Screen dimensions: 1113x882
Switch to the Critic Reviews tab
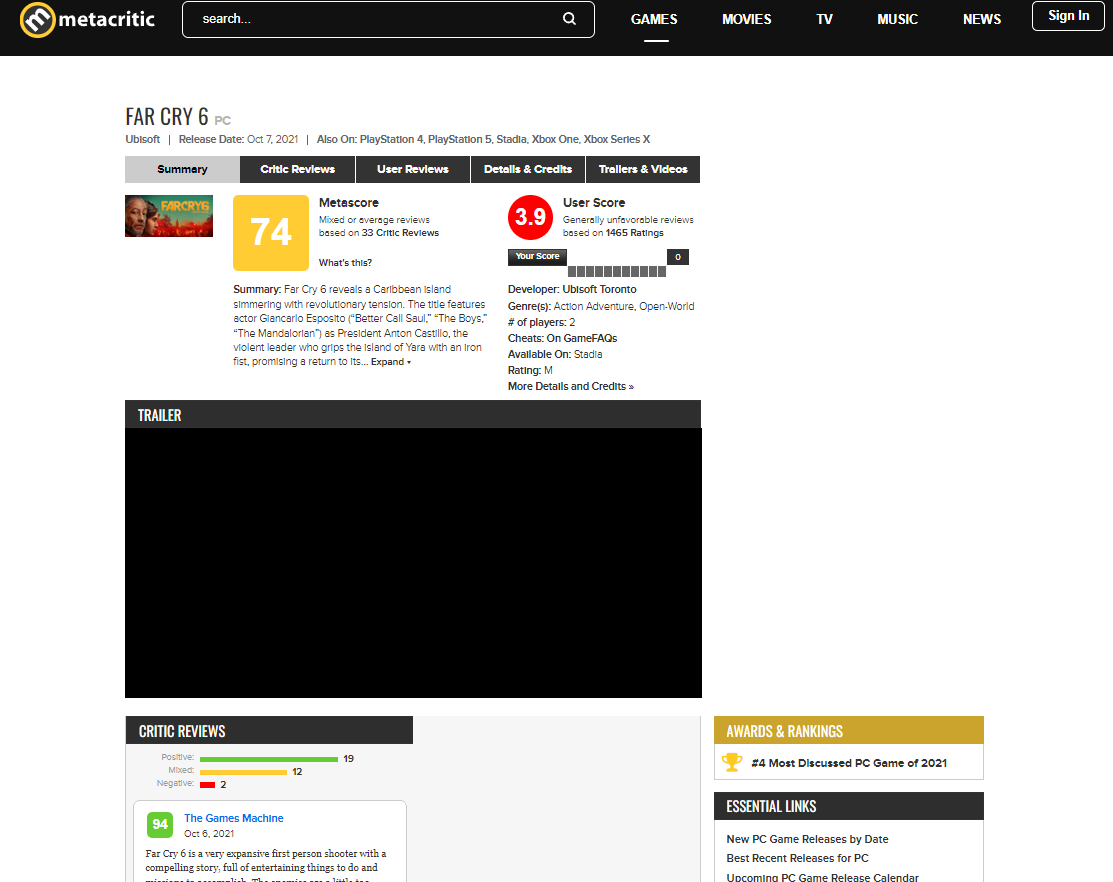pyautogui.click(x=297, y=170)
